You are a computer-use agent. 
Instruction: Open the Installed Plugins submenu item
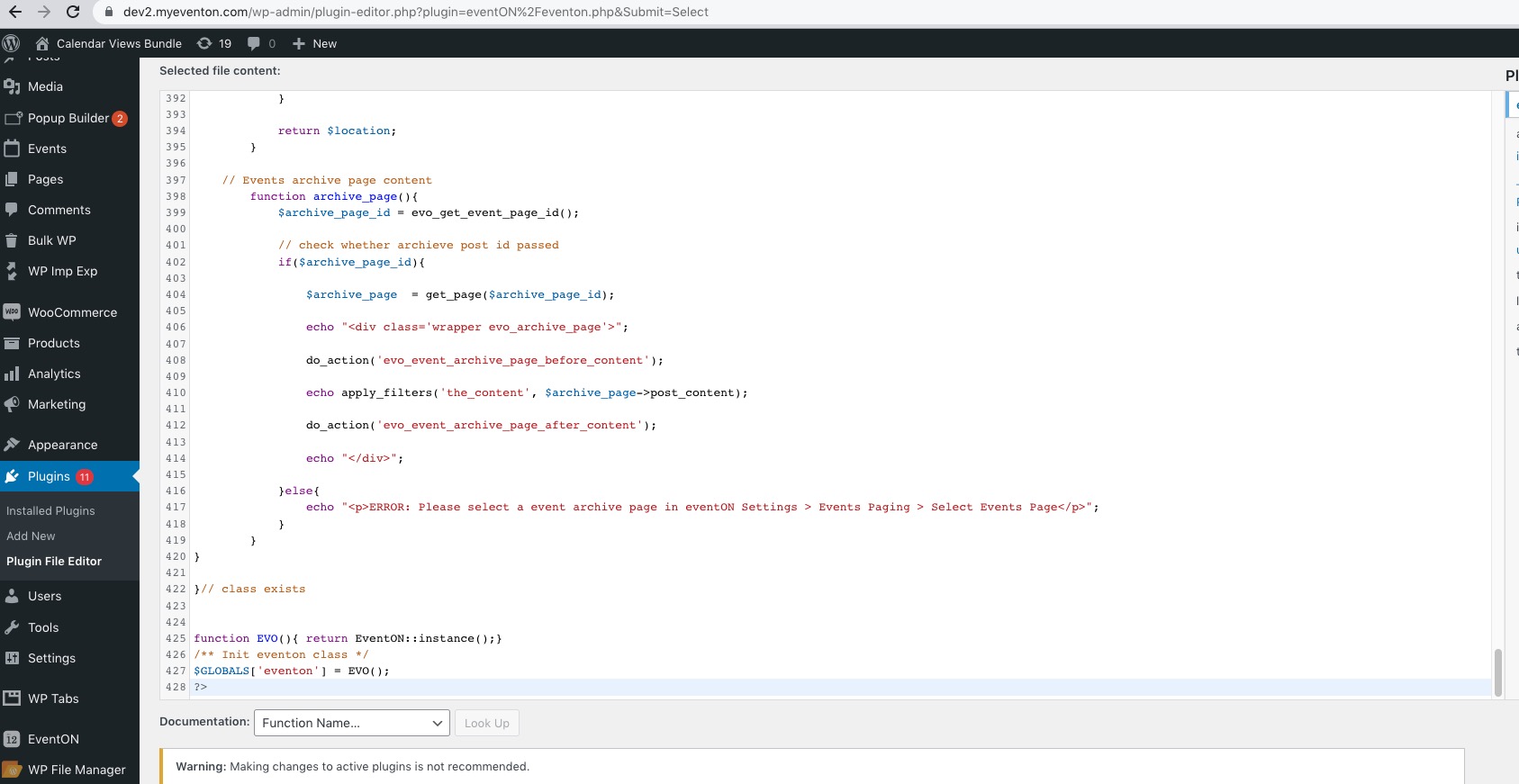coord(50,510)
